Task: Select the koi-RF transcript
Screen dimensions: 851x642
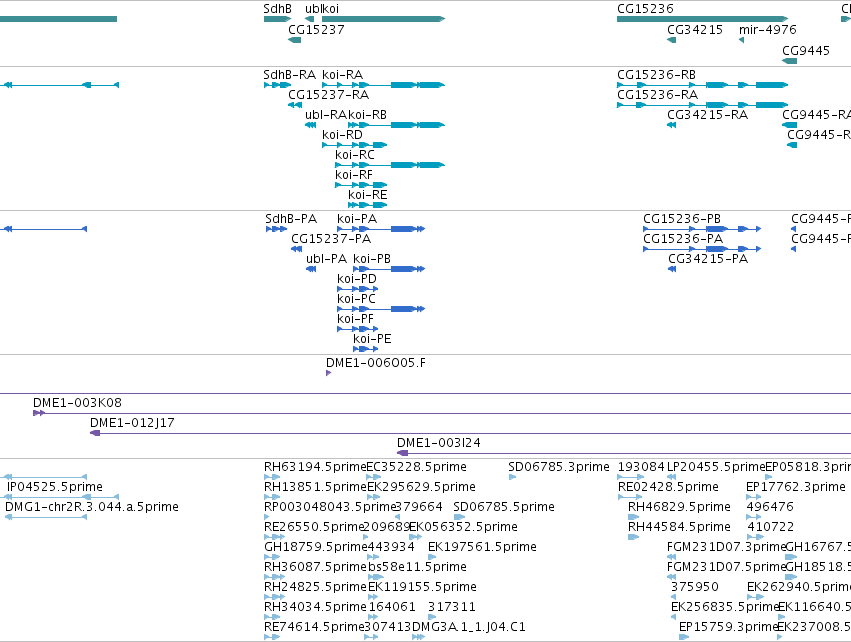Action: pos(361,185)
